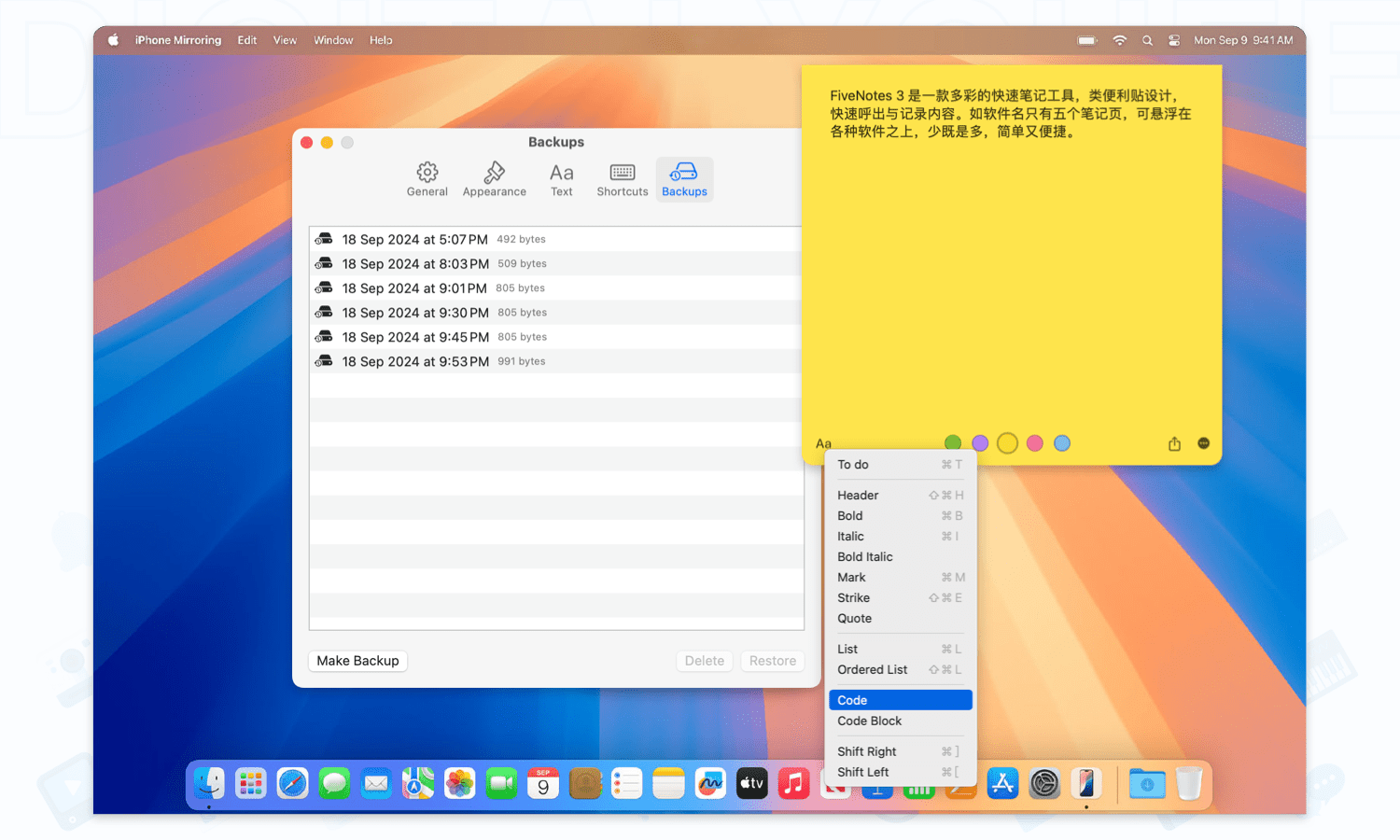Open Safari from the dock
Viewport: 1400px width, 840px height.
click(292, 784)
